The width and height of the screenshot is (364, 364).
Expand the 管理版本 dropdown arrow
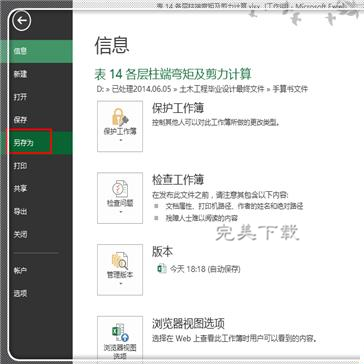coord(120,283)
